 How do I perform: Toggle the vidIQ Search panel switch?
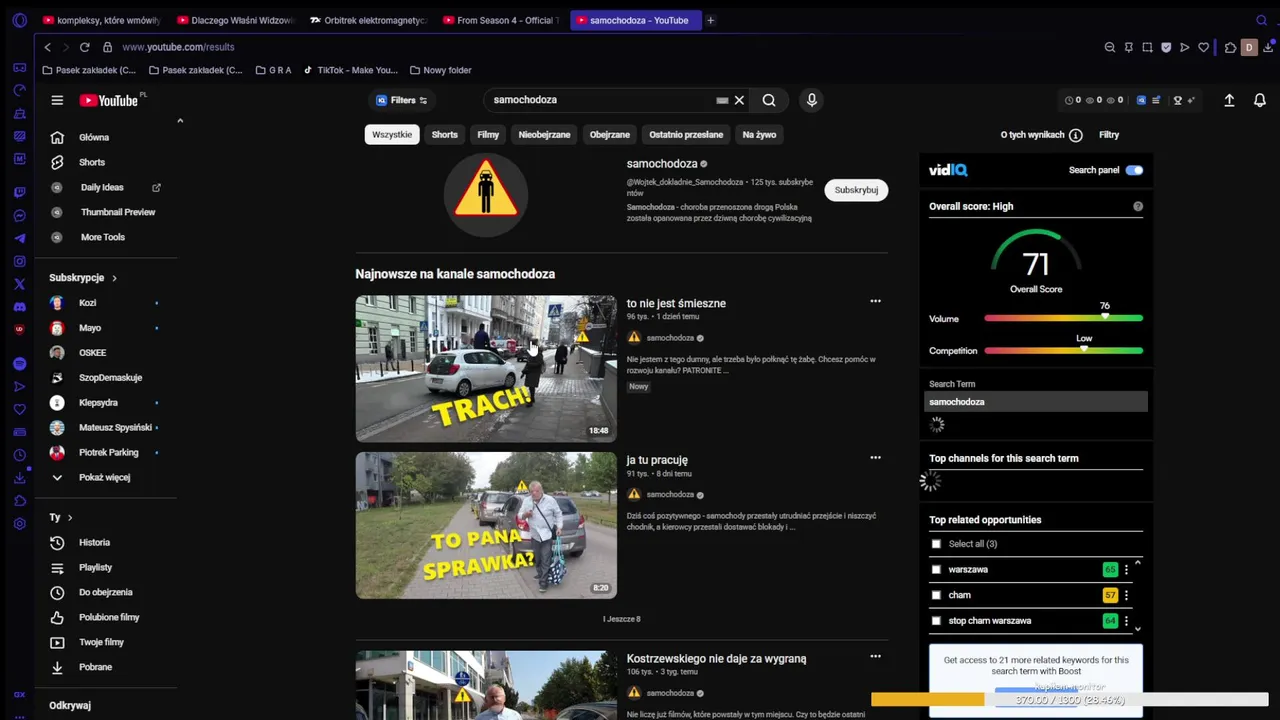coord(1133,170)
